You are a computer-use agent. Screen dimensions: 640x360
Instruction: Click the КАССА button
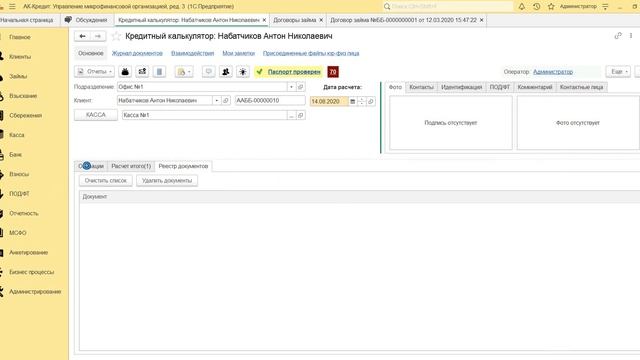(96, 115)
